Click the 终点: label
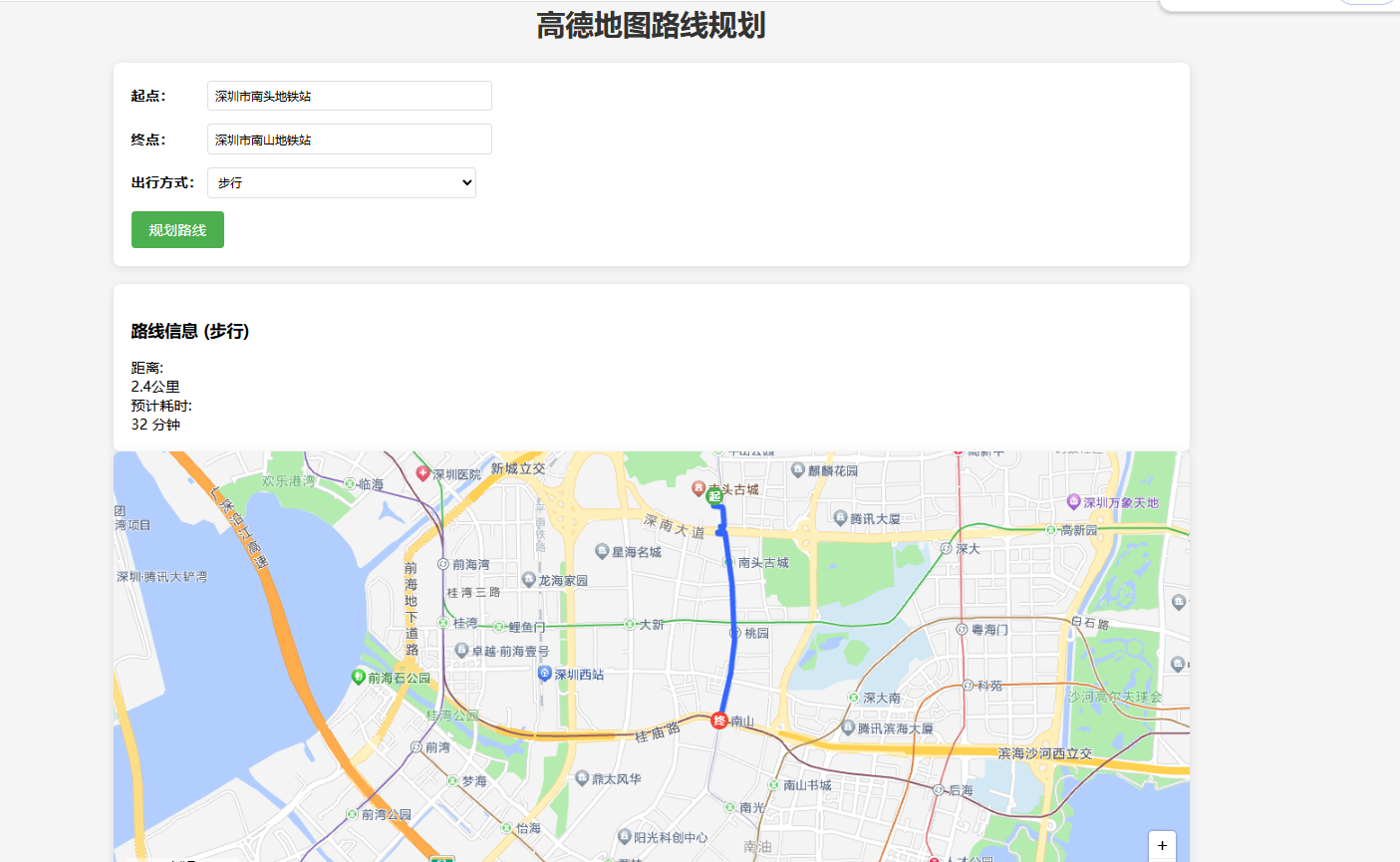 (148, 140)
